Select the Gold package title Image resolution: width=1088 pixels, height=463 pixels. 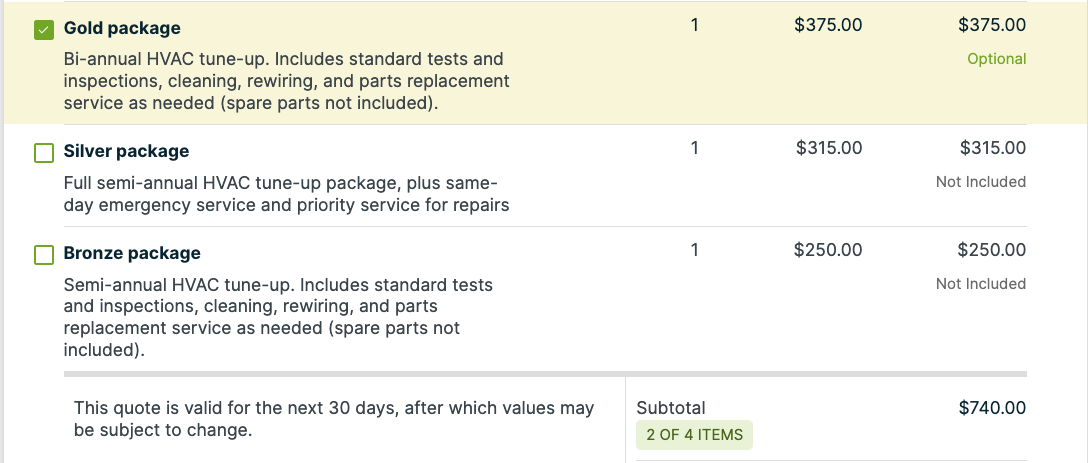122,28
